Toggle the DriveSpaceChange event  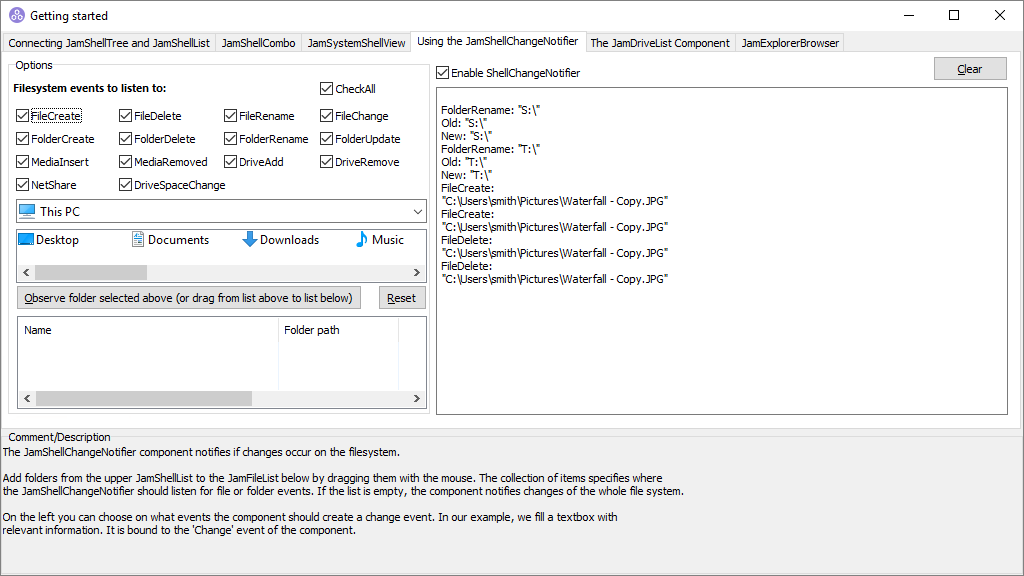(125, 184)
